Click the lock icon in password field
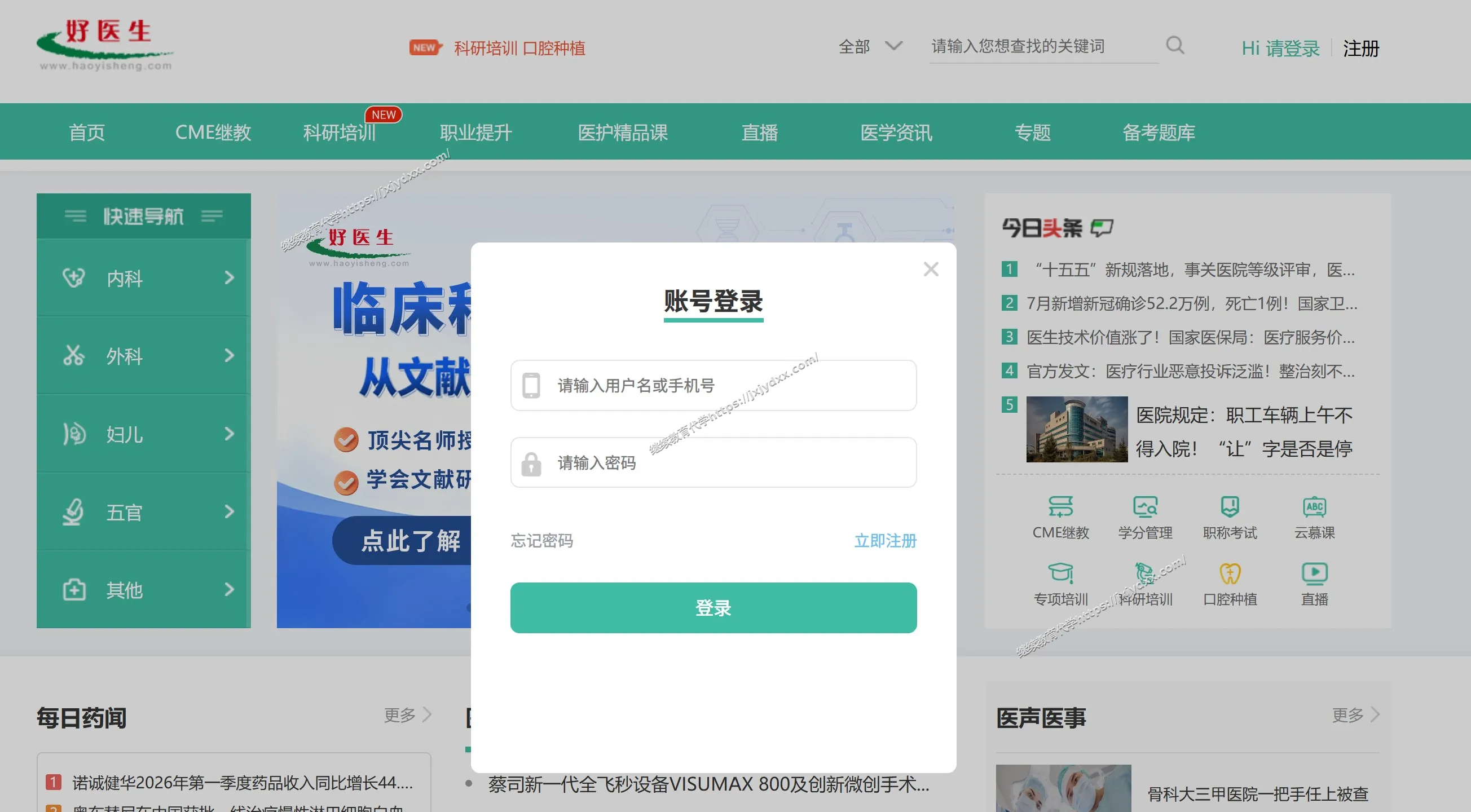The width and height of the screenshot is (1471, 812). [531, 463]
